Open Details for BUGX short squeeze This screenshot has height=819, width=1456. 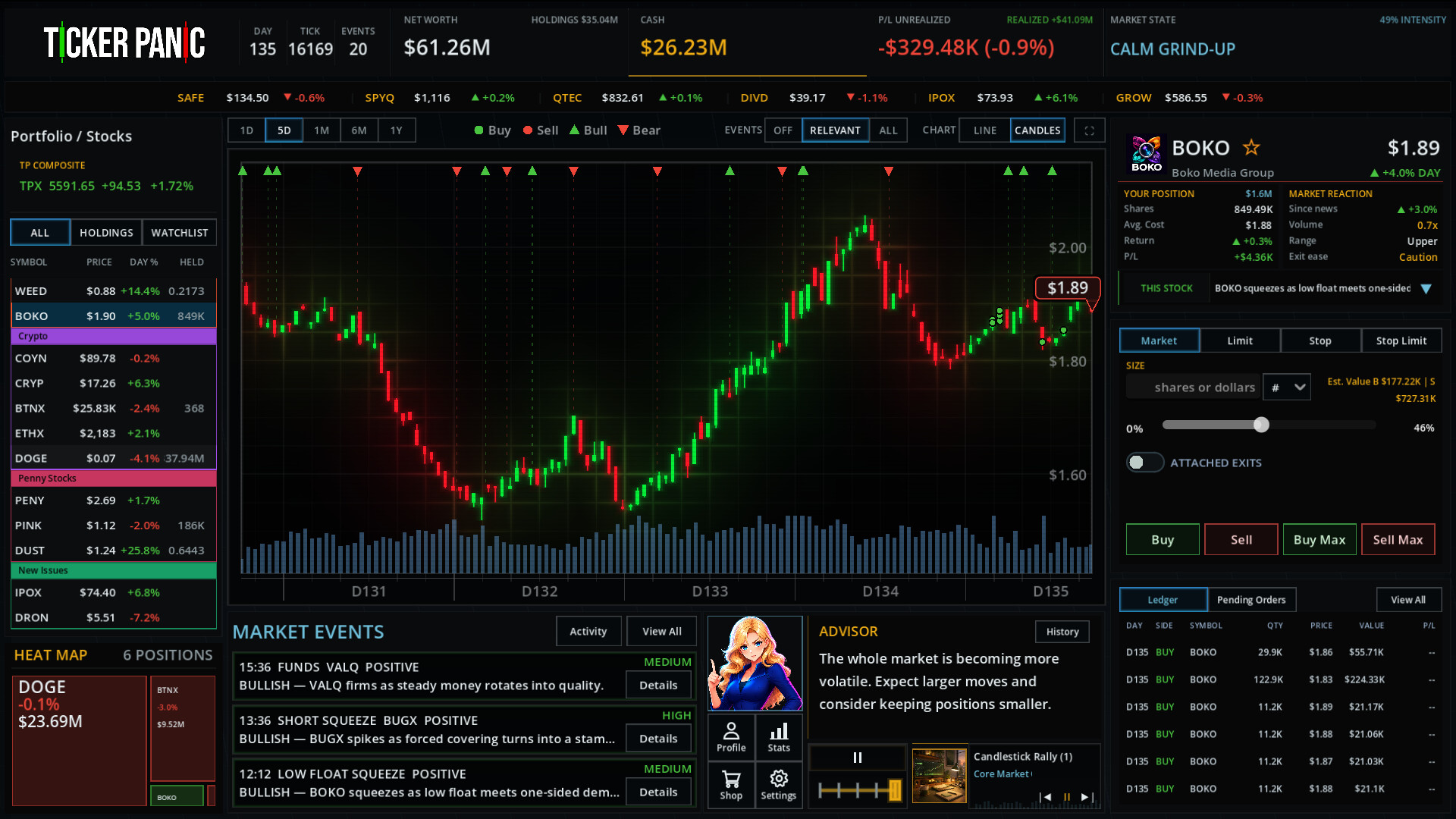(x=658, y=739)
